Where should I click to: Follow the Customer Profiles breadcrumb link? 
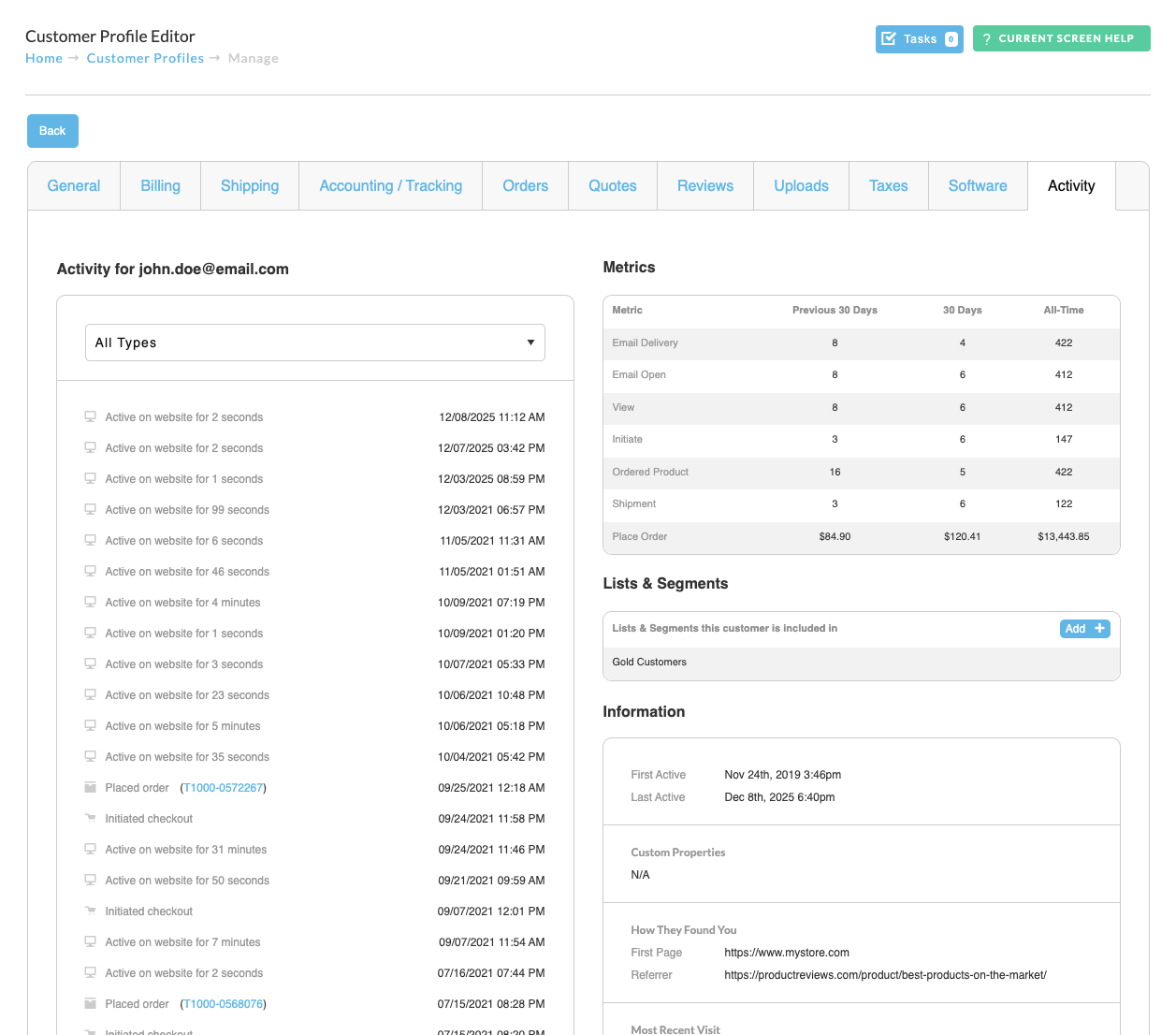coord(145,58)
